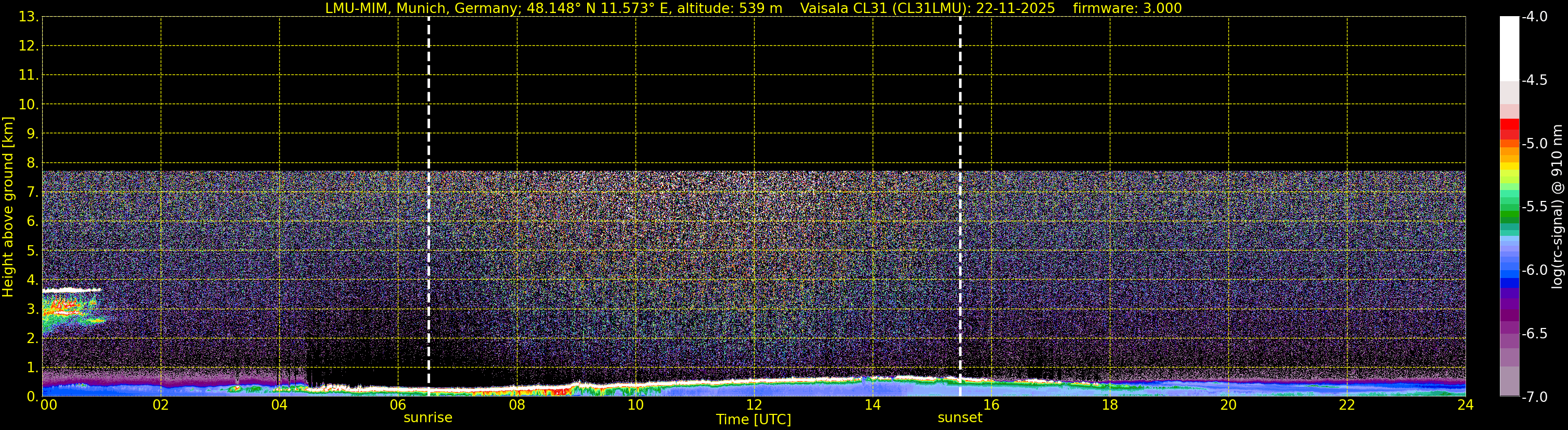Click the white cloud layer near 3.6 km
This screenshot has height=430, width=1568.
coord(70,290)
